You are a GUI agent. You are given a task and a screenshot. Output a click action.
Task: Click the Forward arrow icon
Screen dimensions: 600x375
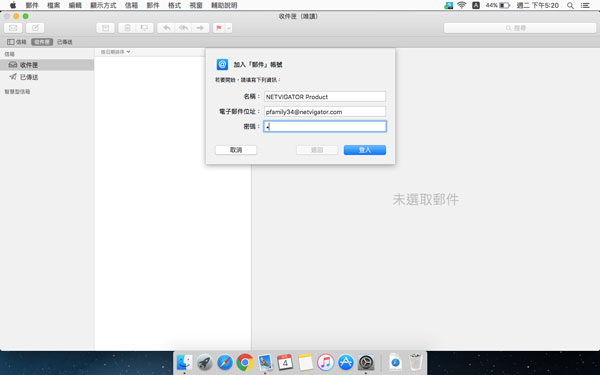pyautogui.click(x=200, y=28)
